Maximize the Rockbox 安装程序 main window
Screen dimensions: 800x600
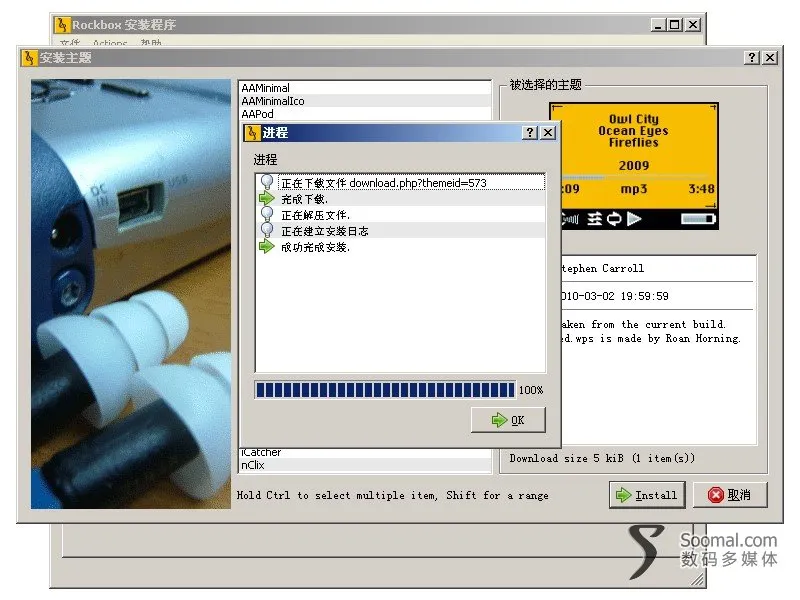[675, 24]
